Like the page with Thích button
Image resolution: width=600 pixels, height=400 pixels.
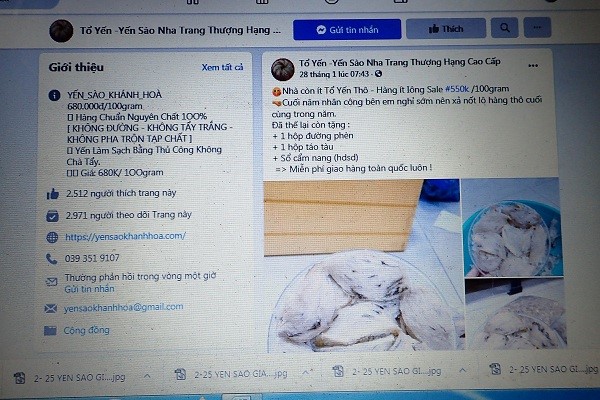pos(446,29)
